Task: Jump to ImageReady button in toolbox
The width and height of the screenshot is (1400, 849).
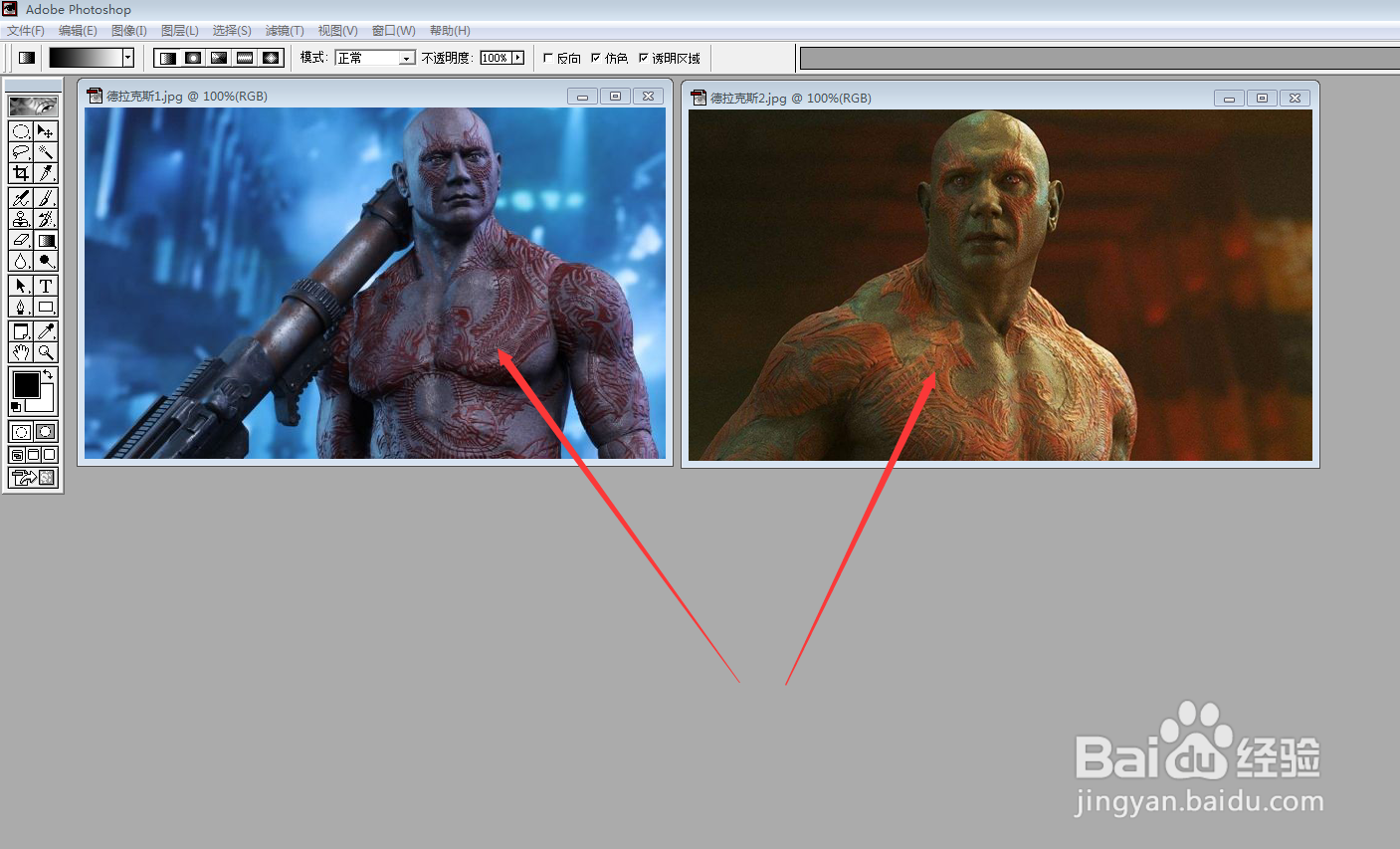Action: tap(33, 478)
